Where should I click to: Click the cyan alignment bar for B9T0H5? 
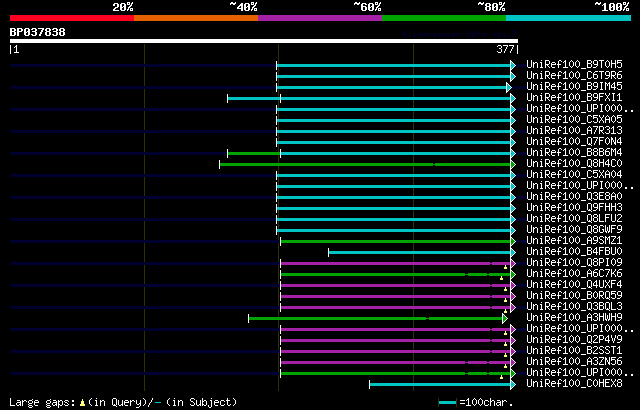coord(393,65)
